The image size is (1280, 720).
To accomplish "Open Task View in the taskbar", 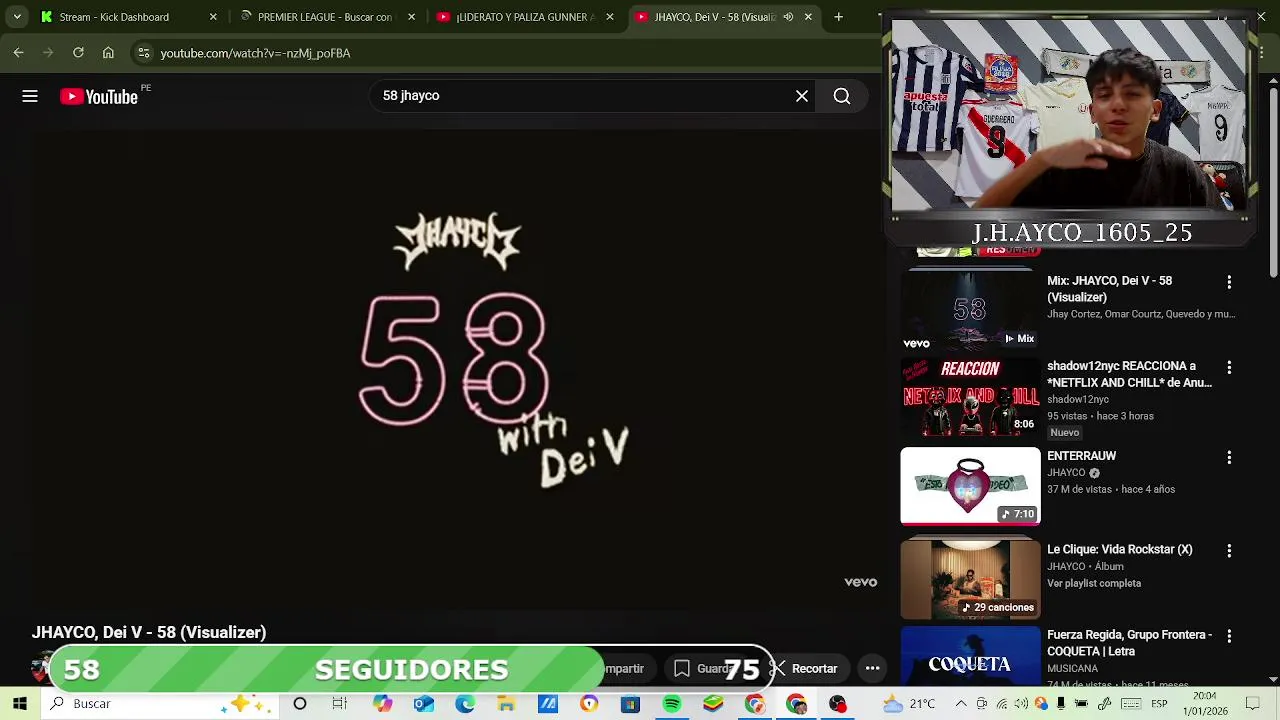I will point(340,704).
